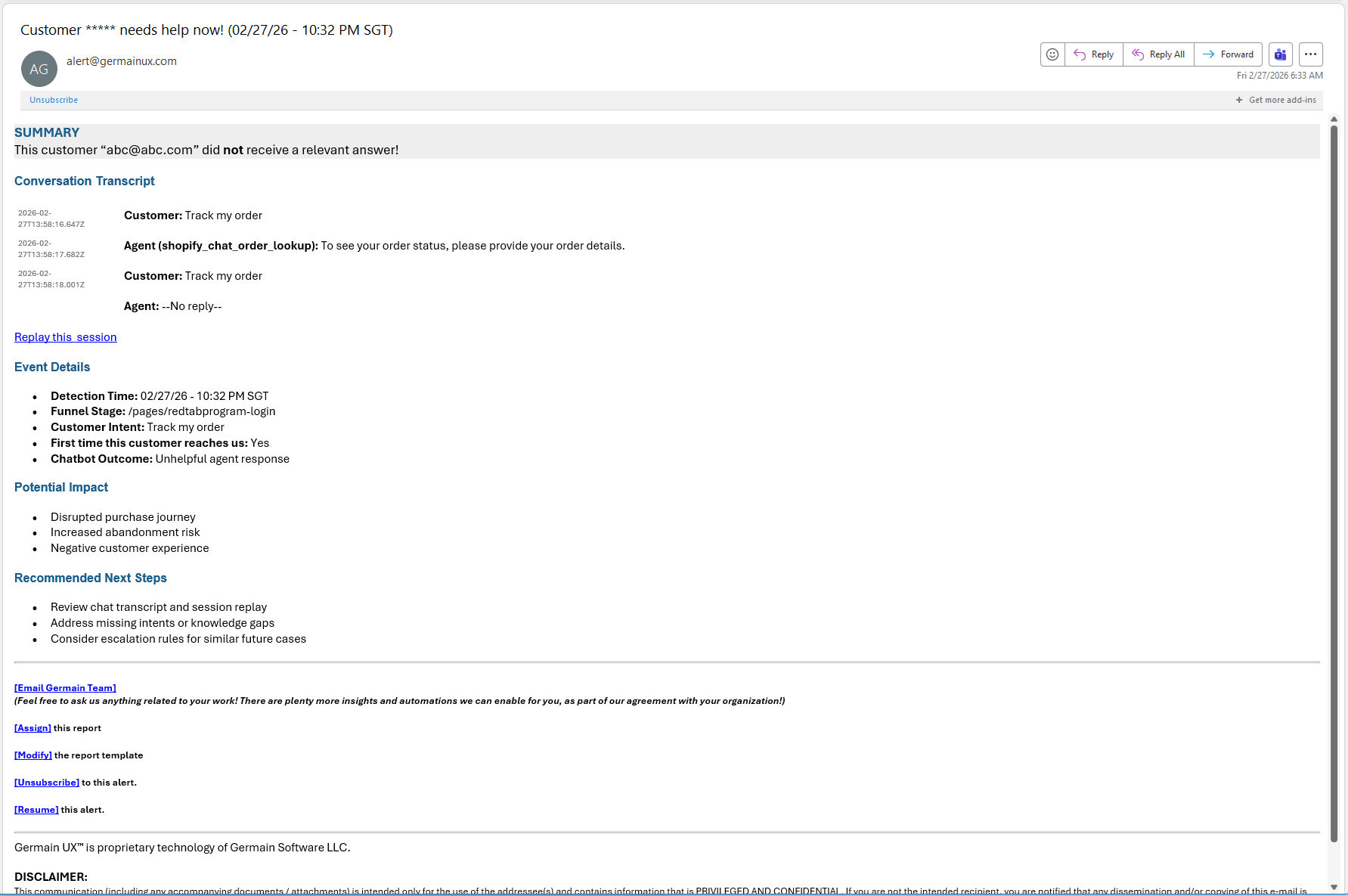Click Get more add-ins
1348x896 pixels.
[x=1276, y=100]
